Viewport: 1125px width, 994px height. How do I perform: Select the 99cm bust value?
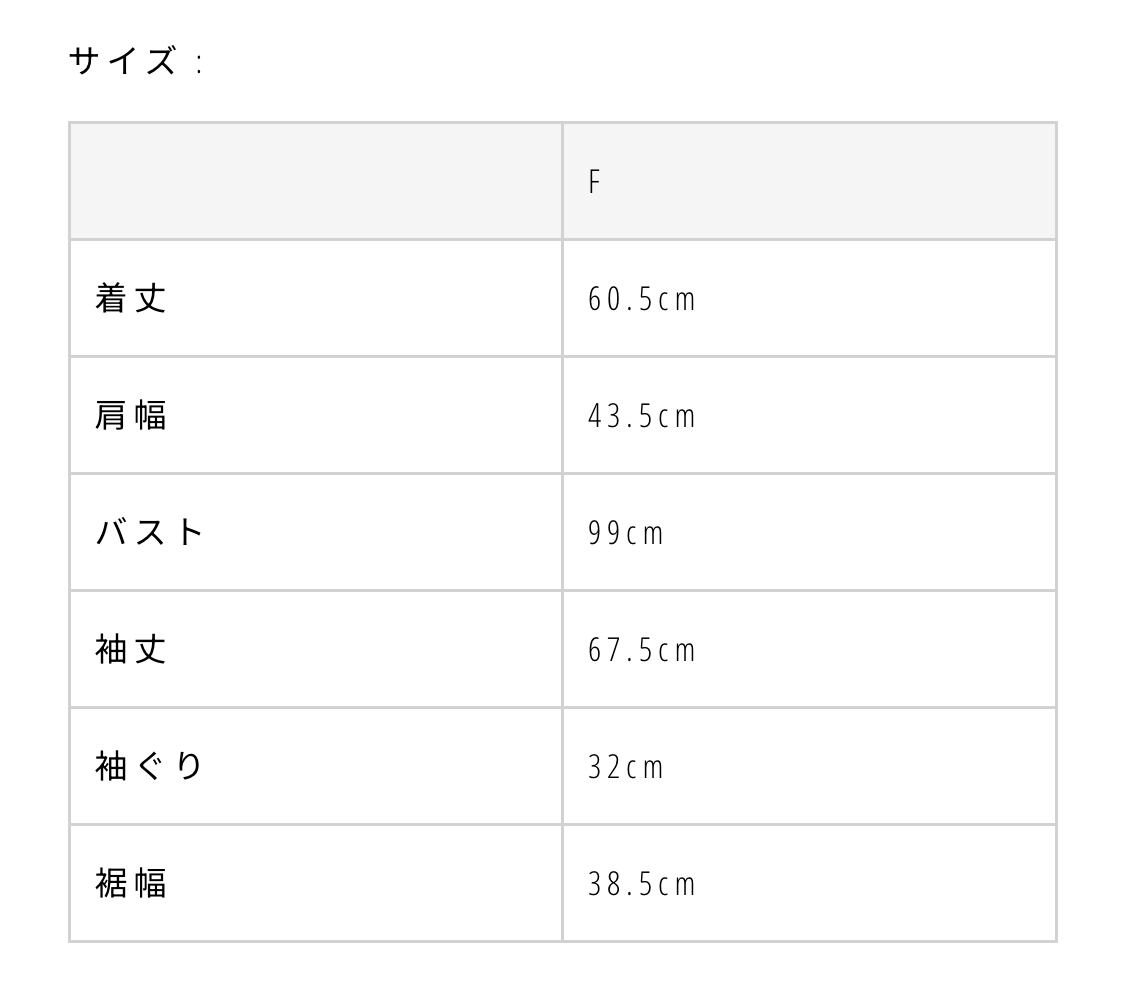click(x=625, y=533)
